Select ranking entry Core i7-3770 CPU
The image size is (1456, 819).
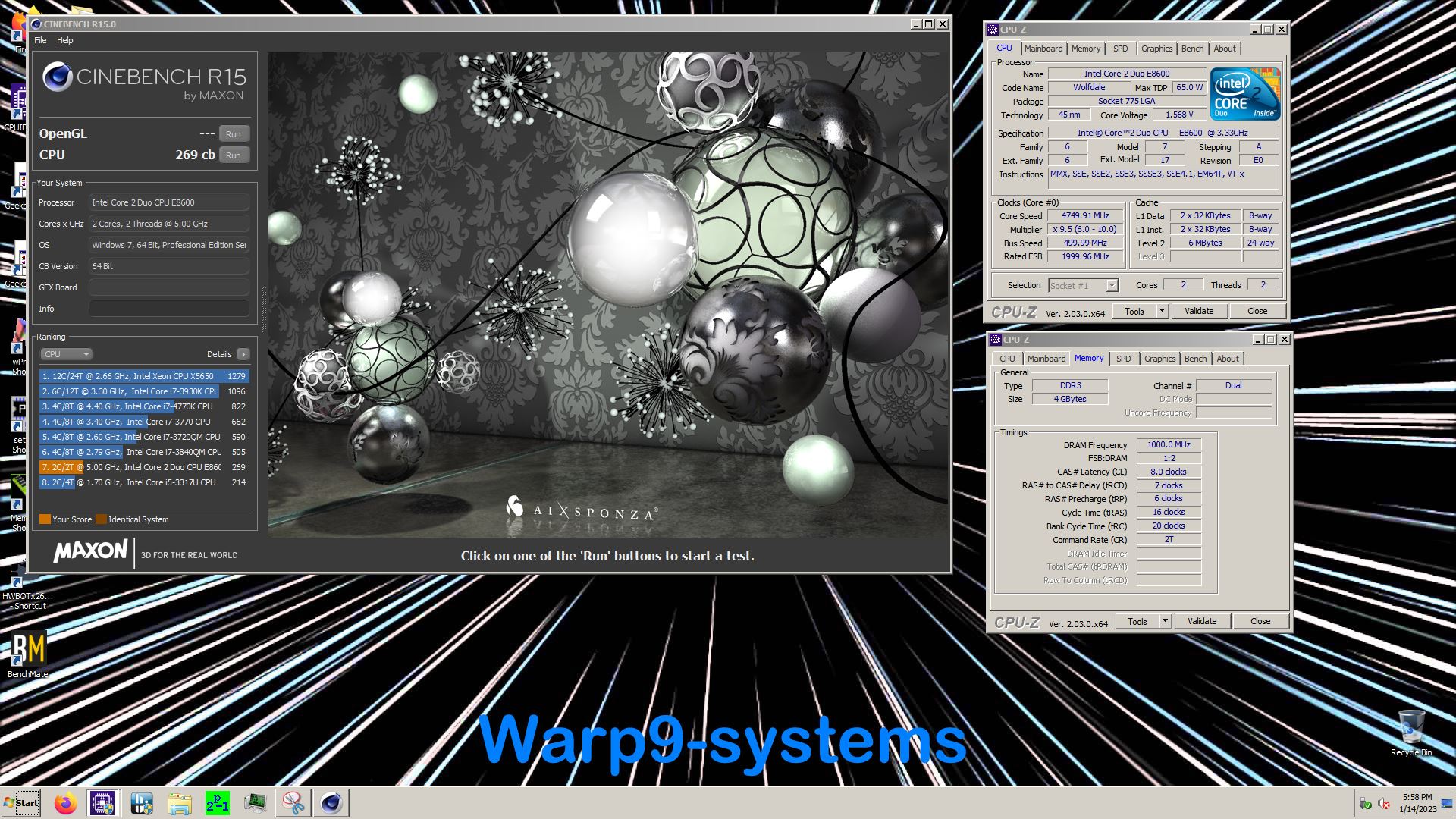point(144,422)
